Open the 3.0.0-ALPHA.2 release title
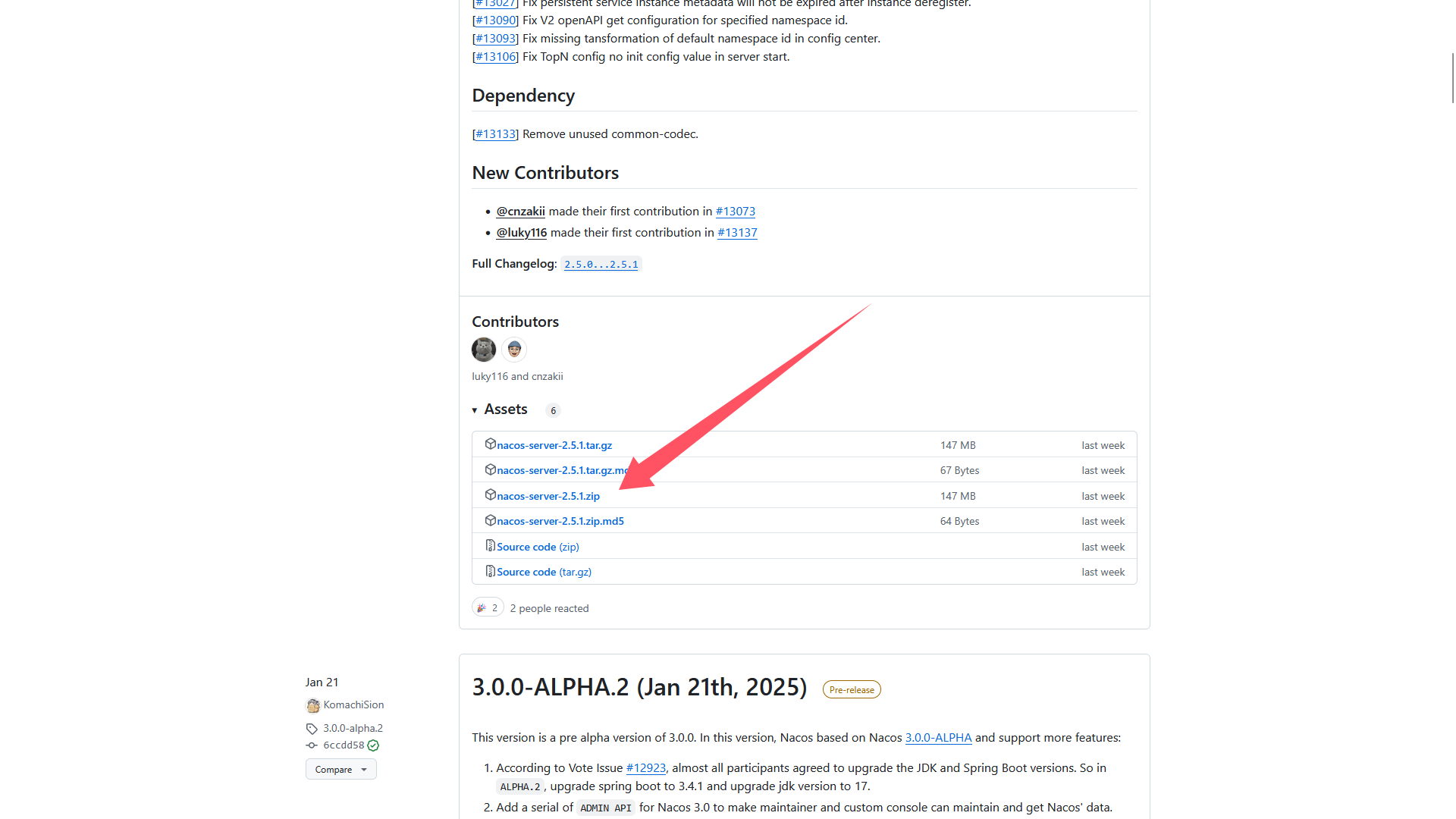This screenshot has height=819, width=1456. click(x=639, y=687)
